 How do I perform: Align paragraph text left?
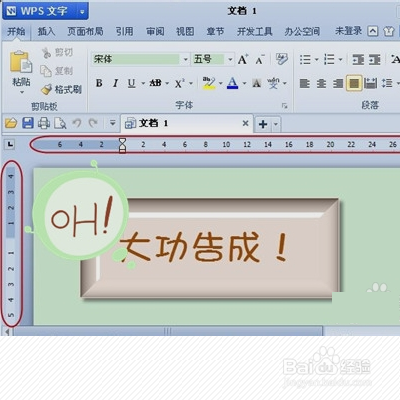pos(305,83)
